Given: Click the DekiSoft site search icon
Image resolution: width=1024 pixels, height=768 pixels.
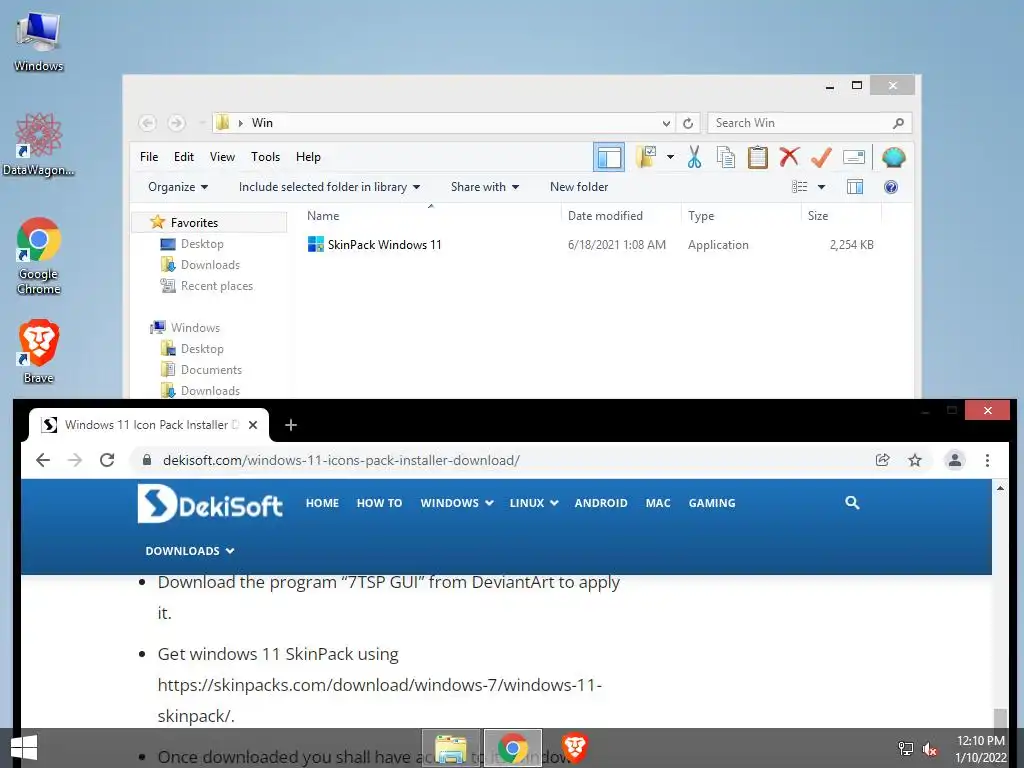Looking at the screenshot, I should pyautogui.click(x=852, y=502).
